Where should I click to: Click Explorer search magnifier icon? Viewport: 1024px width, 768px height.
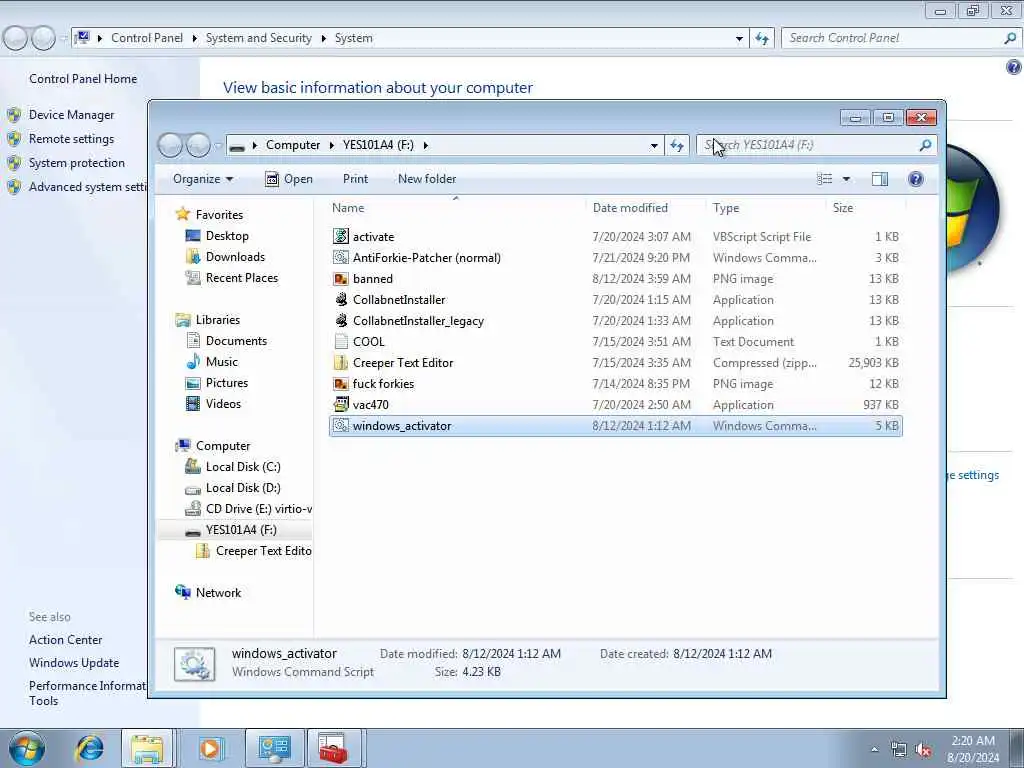point(925,145)
